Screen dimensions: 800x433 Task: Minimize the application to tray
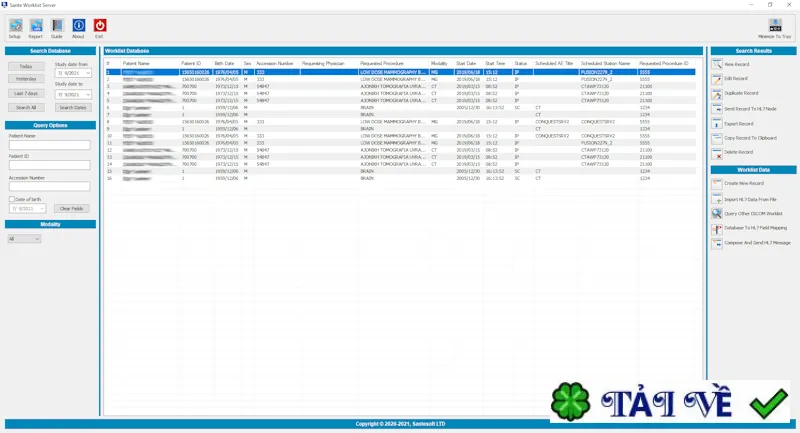point(775,25)
